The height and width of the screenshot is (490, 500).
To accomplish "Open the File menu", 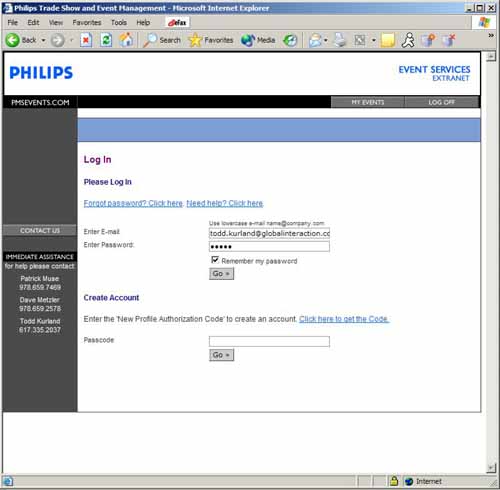I will coord(13,22).
